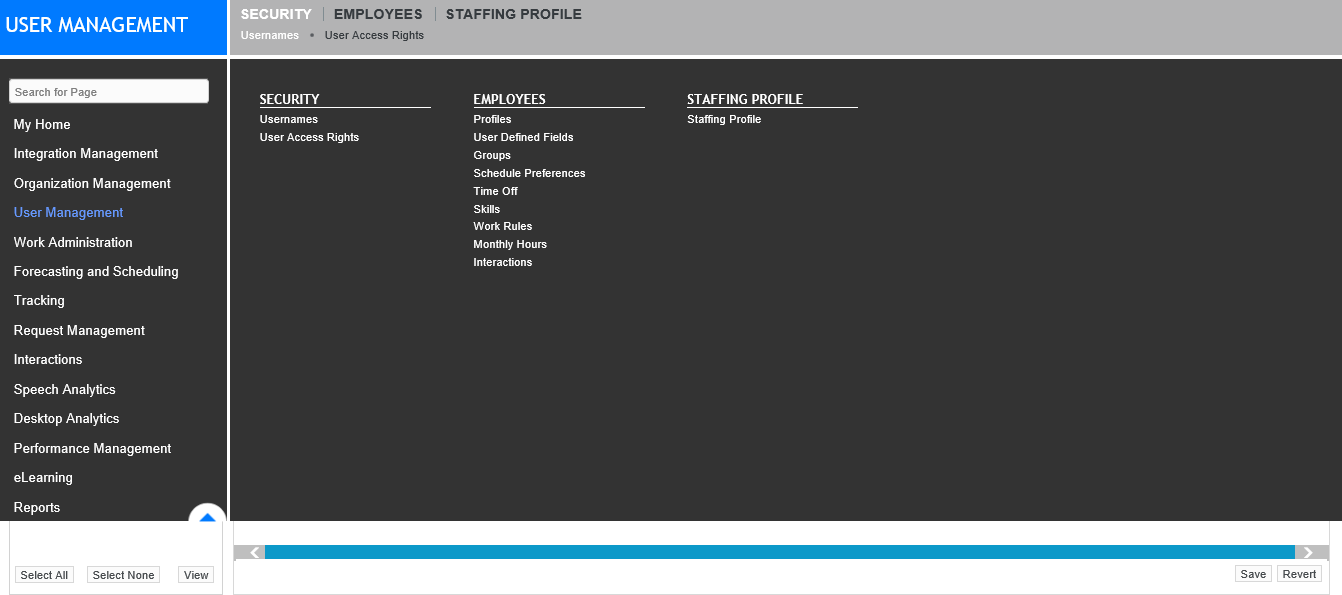Click the Save button

(1253, 574)
